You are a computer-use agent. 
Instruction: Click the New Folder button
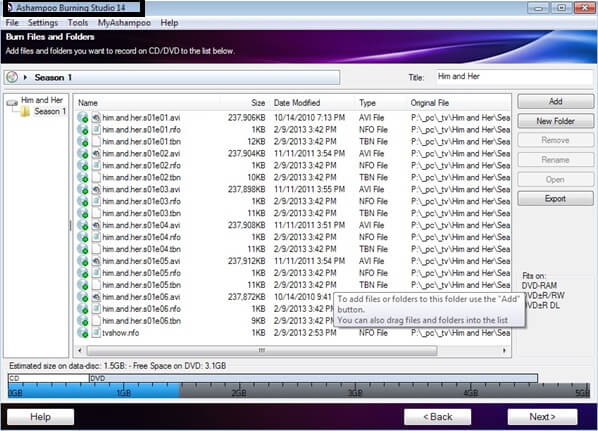coord(555,121)
